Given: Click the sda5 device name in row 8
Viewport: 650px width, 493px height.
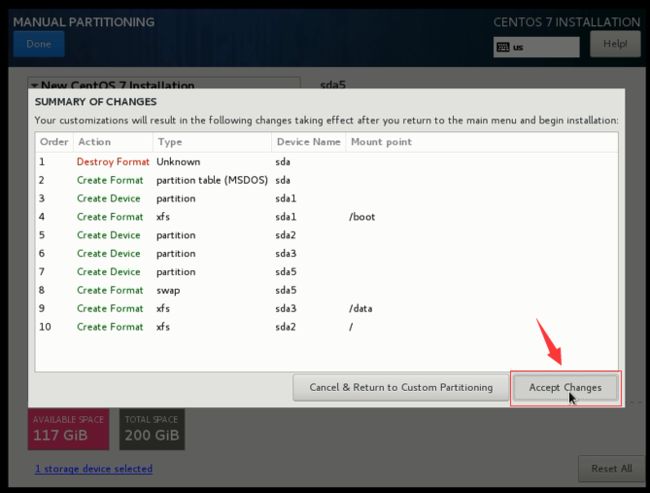Looking at the screenshot, I should point(286,290).
